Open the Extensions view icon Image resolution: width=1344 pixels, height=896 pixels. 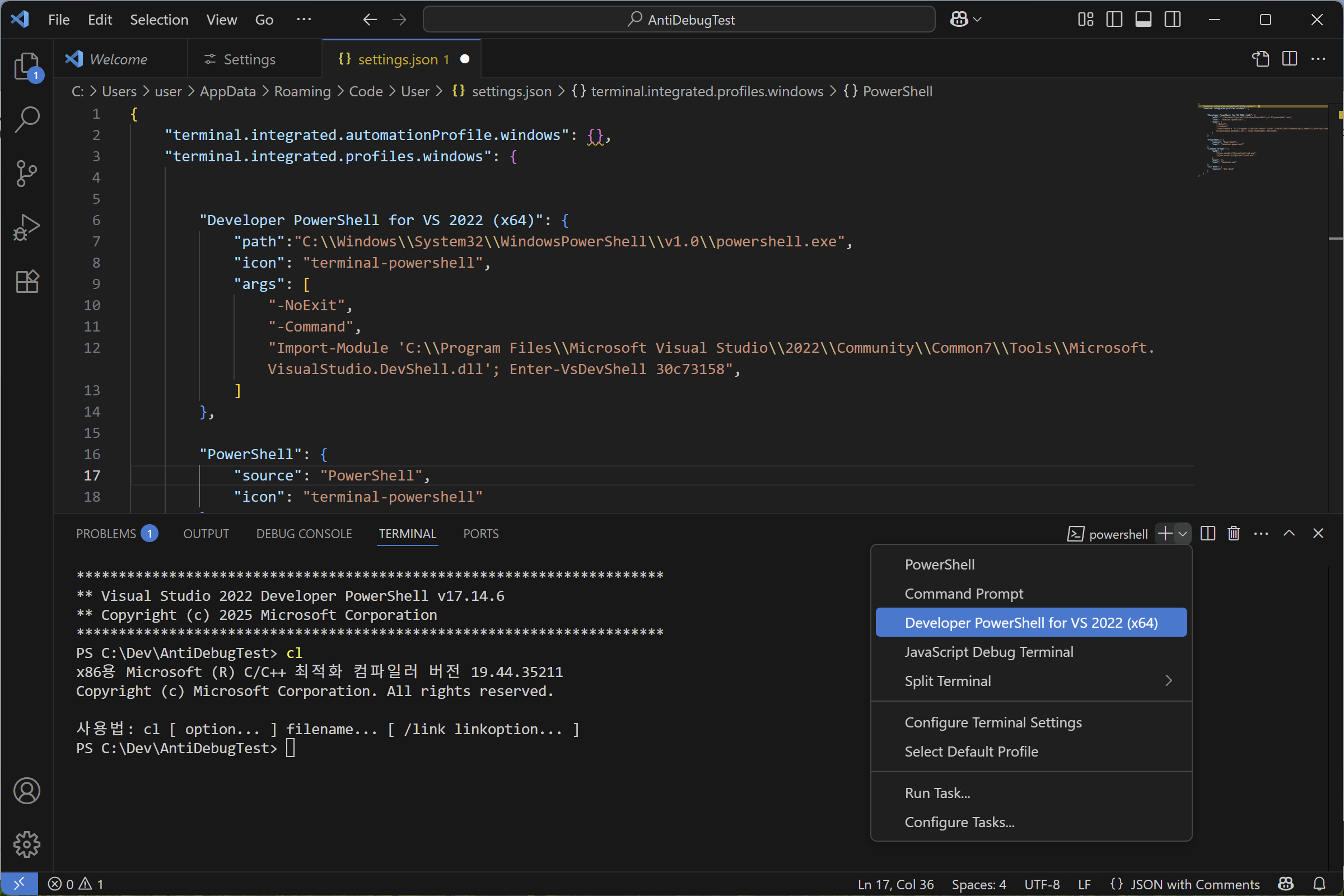tap(26, 281)
